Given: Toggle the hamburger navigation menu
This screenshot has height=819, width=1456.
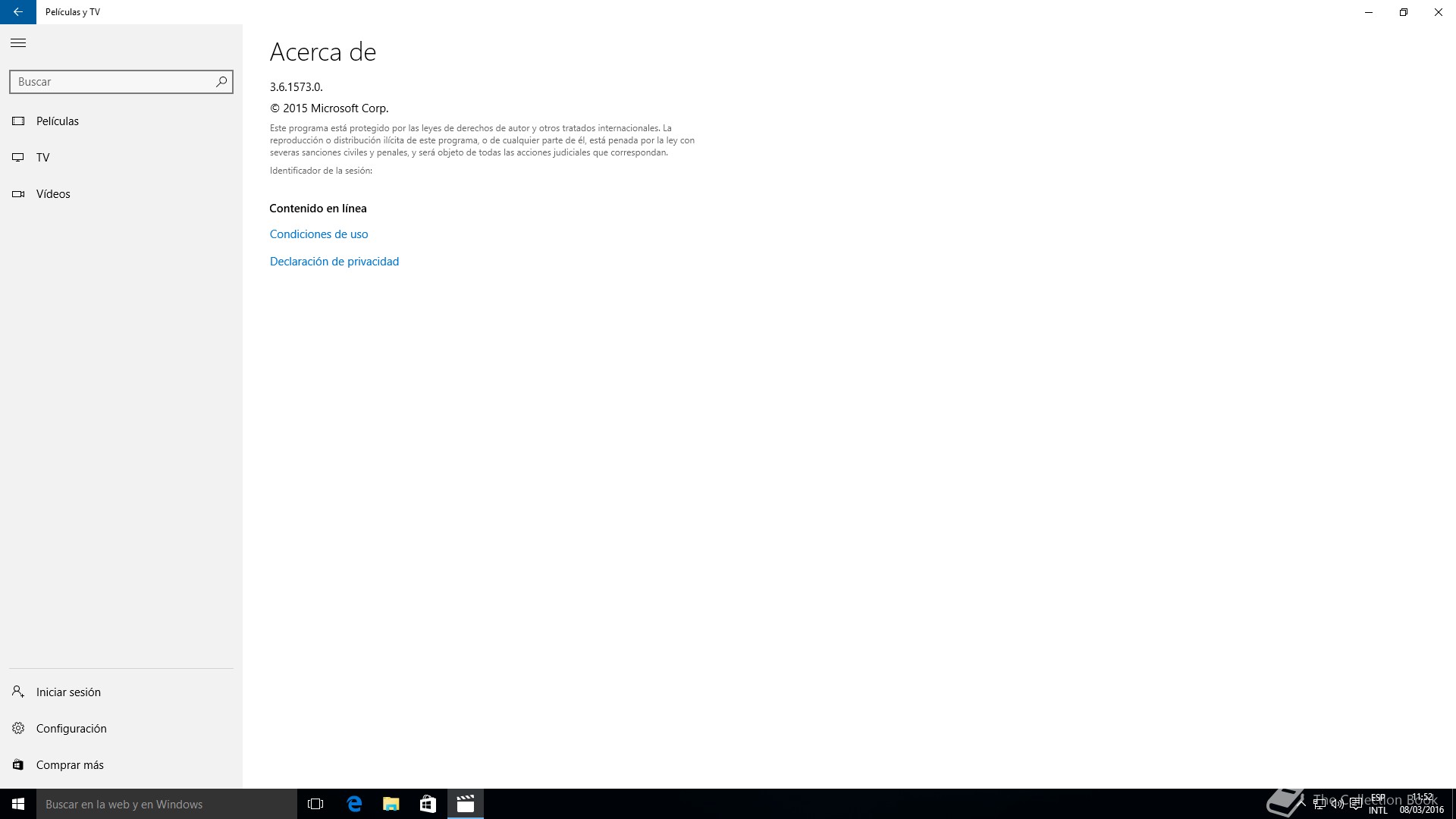Looking at the screenshot, I should (x=18, y=43).
